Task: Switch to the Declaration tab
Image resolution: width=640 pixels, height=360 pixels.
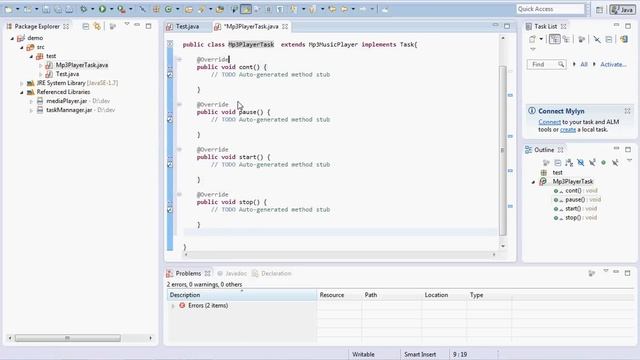Action: [x=271, y=273]
